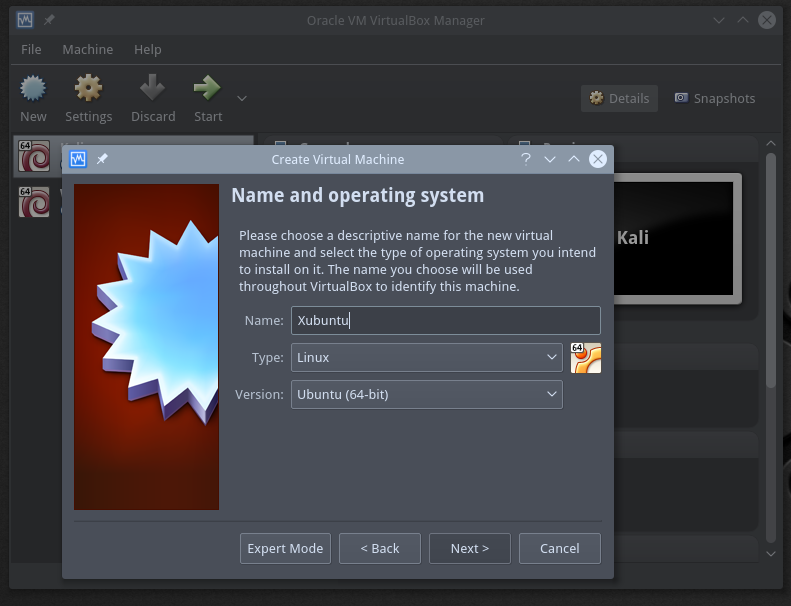Minimize the VirtualBox Manager window
This screenshot has width=791, height=606.
tap(719, 20)
